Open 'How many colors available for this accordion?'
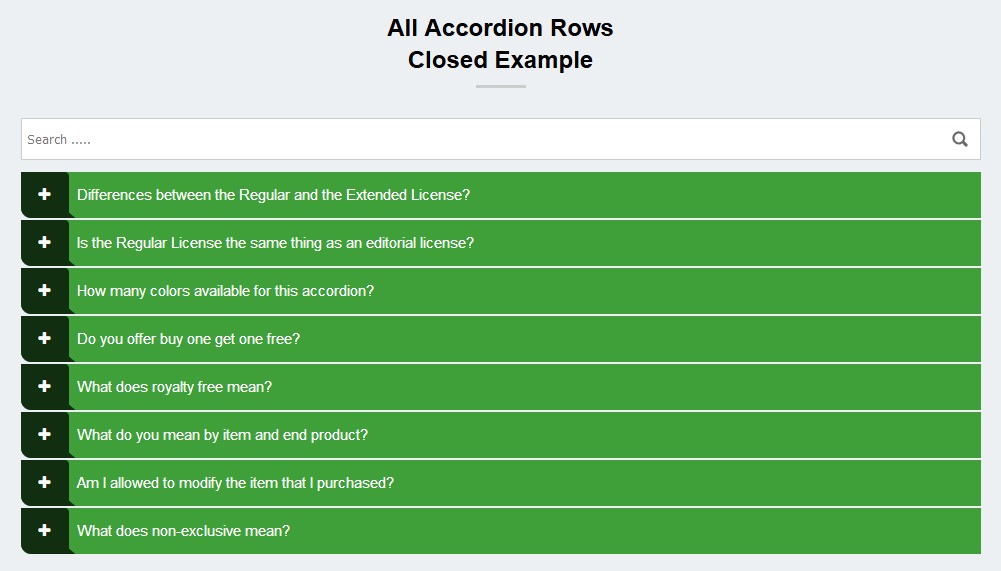Viewport: 1001px width, 571px height. (225, 291)
